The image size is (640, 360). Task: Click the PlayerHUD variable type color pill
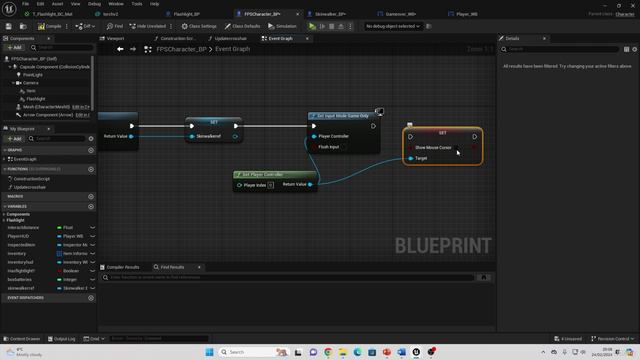[59, 236]
